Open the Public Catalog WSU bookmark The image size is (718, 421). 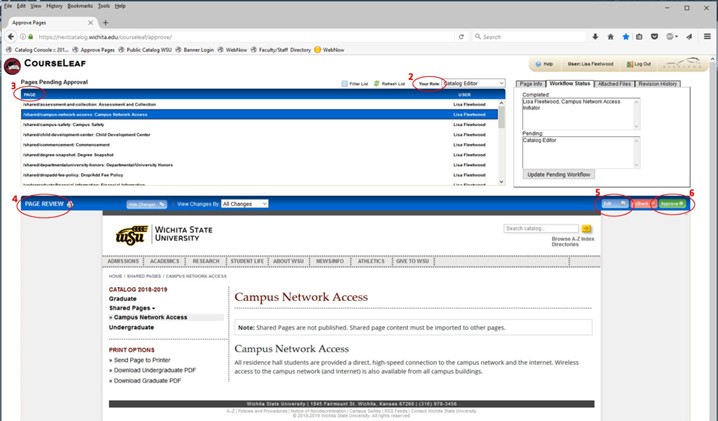(145, 50)
